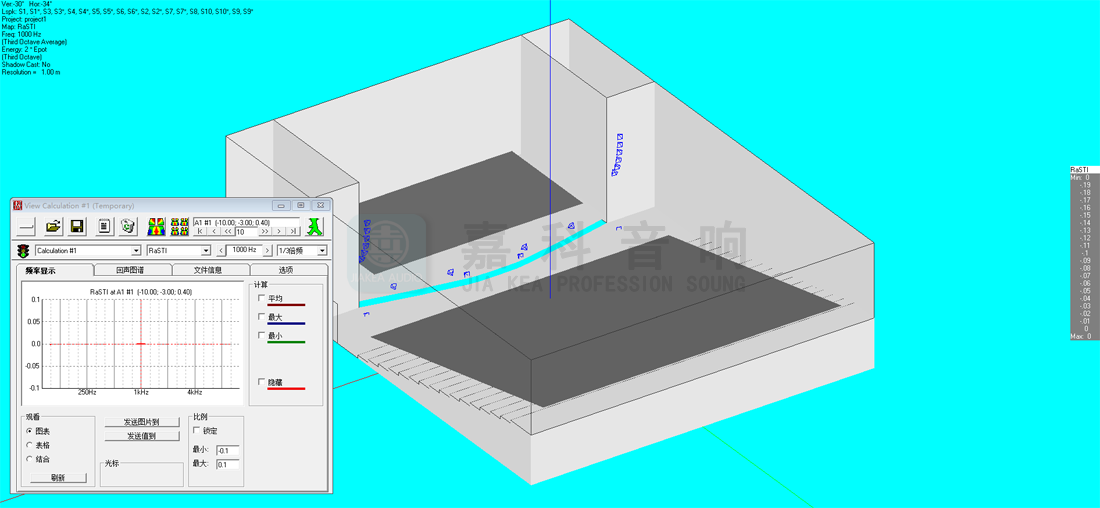The image size is (1100, 508).
Task: Click the document notes icon
Action: pyautogui.click(x=104, y=227)
